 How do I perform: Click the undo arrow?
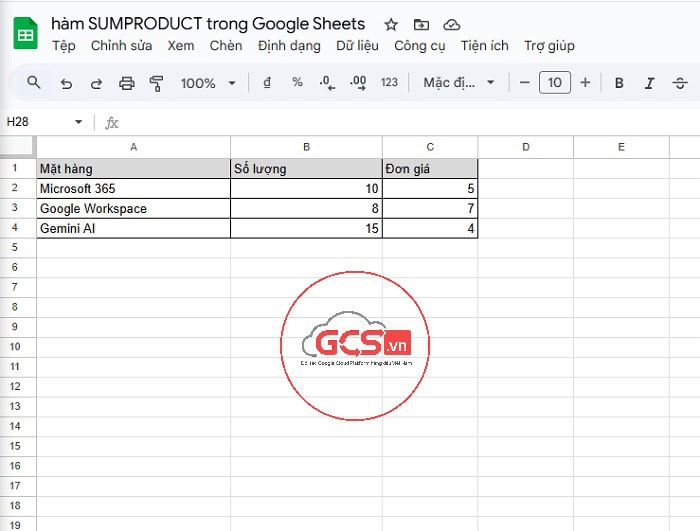tap(66, 83)
